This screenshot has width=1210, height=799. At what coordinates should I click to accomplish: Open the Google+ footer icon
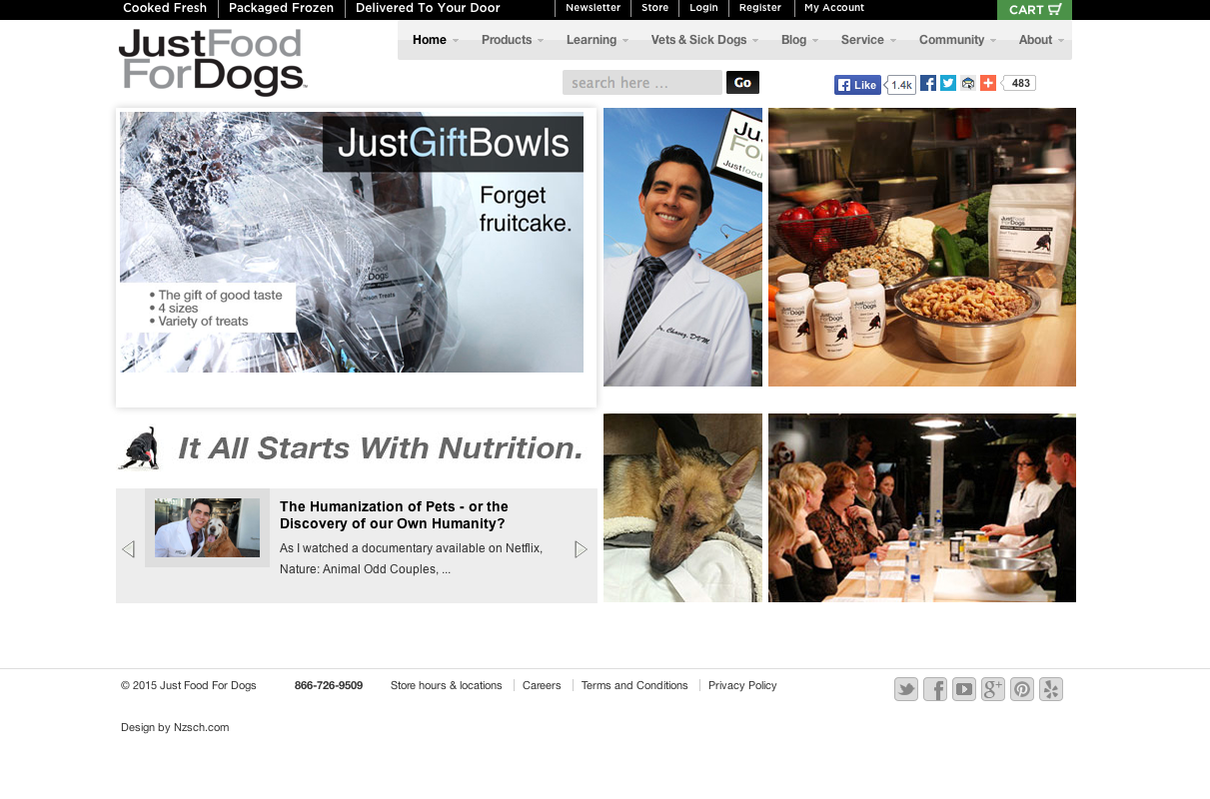point(993,689)
